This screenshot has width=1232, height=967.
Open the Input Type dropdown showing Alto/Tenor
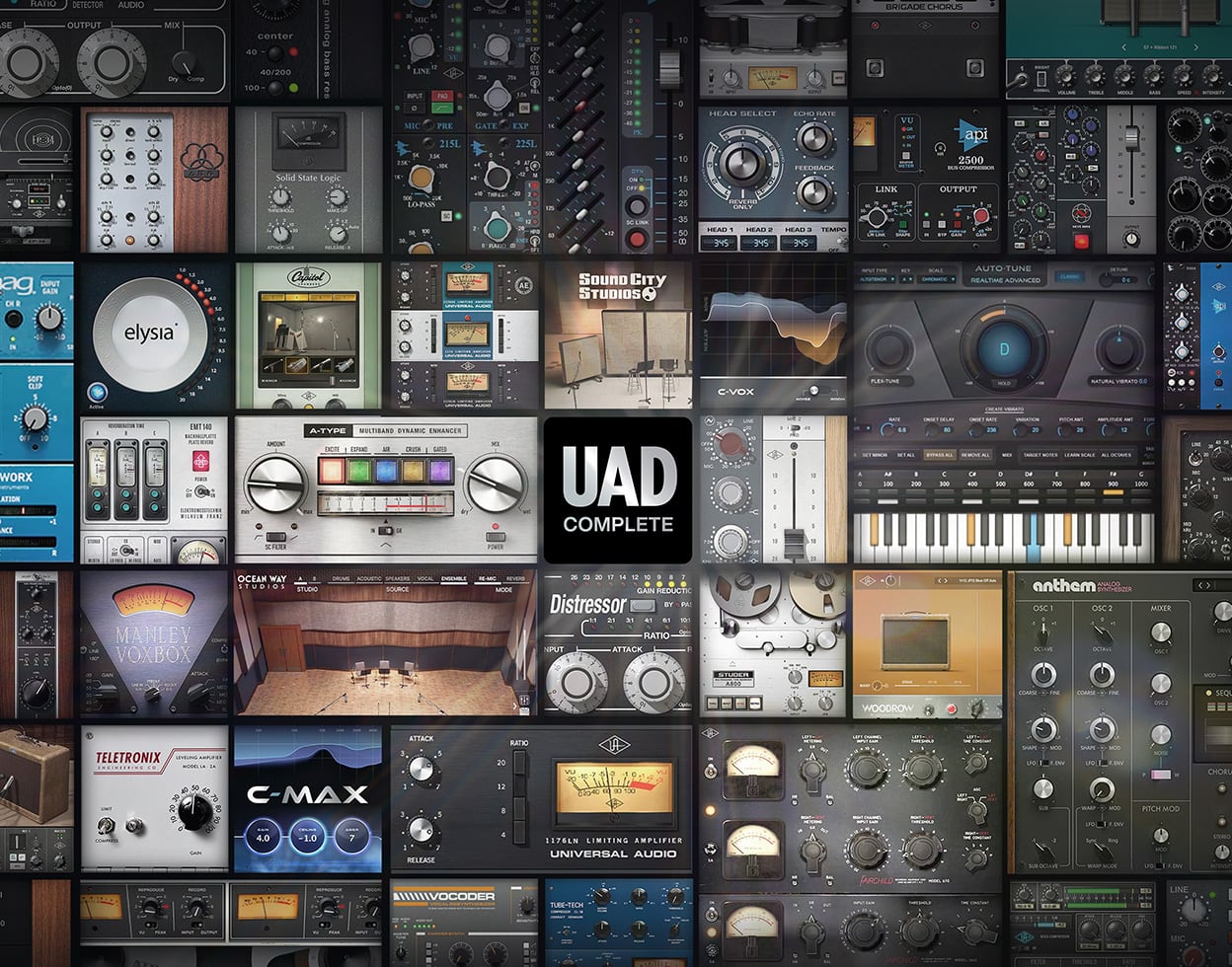coord(876,277)
